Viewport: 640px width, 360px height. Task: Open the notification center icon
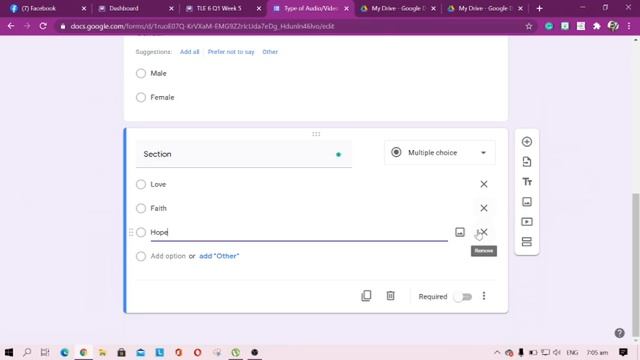pos(623,352)
